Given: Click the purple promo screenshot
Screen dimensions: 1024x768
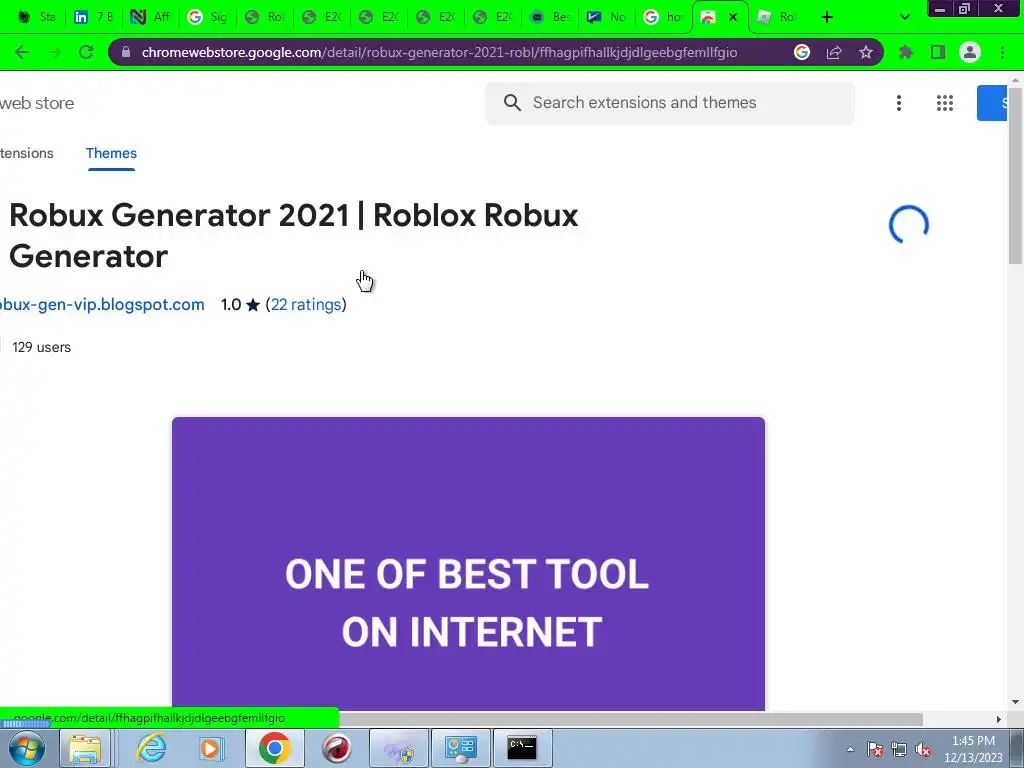Looking at the screenshot, I should tap(468, 564).
